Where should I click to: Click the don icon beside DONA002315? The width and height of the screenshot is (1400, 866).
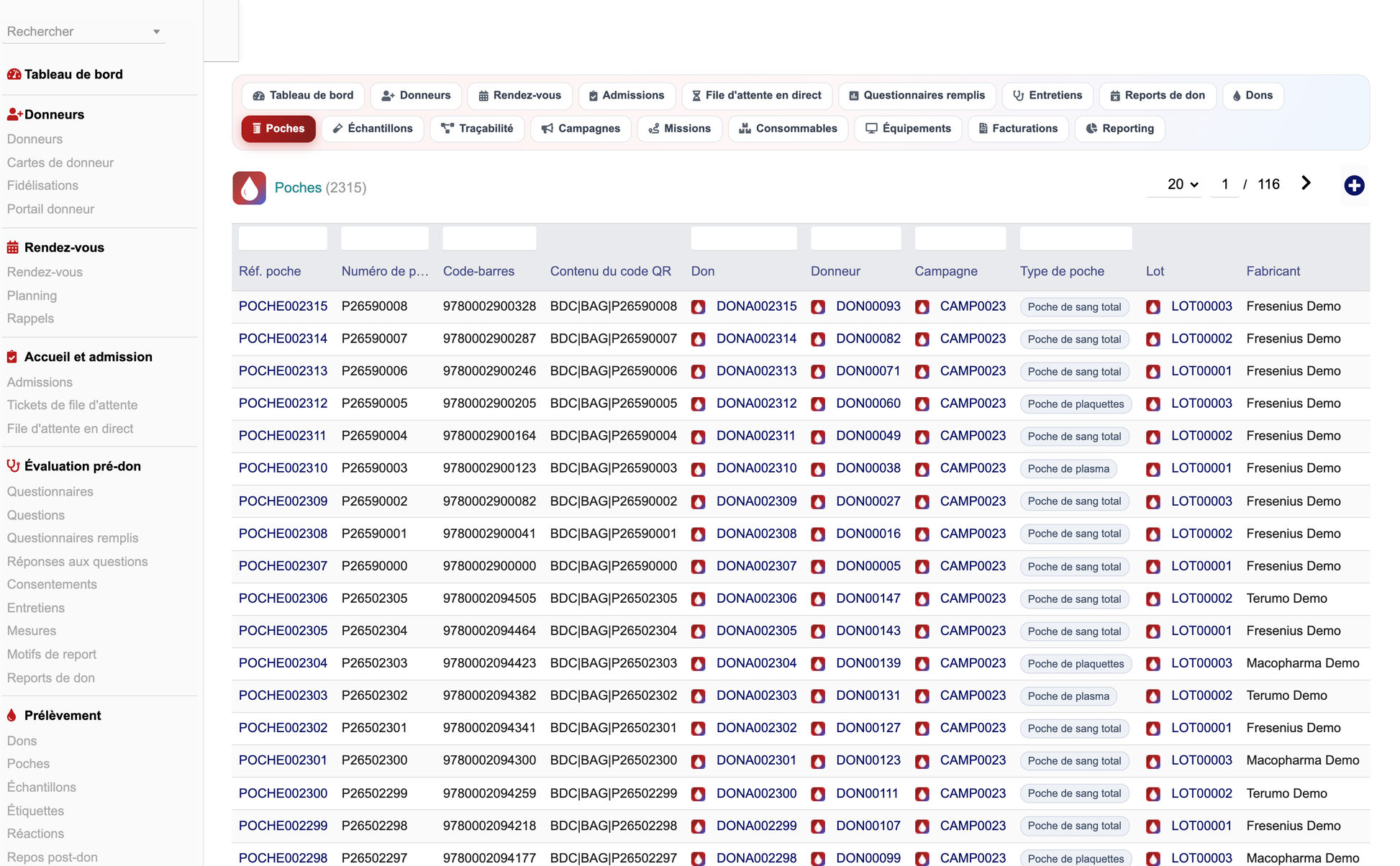coord(698,307)
